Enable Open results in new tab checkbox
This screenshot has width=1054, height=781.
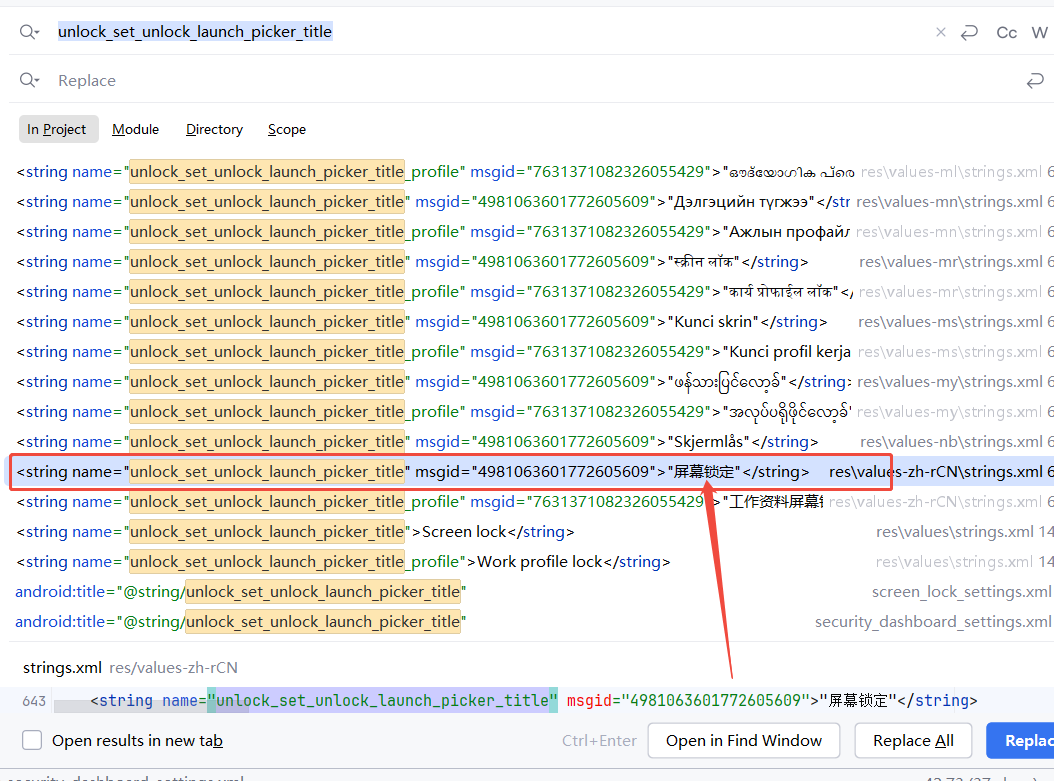pos(32,740)
